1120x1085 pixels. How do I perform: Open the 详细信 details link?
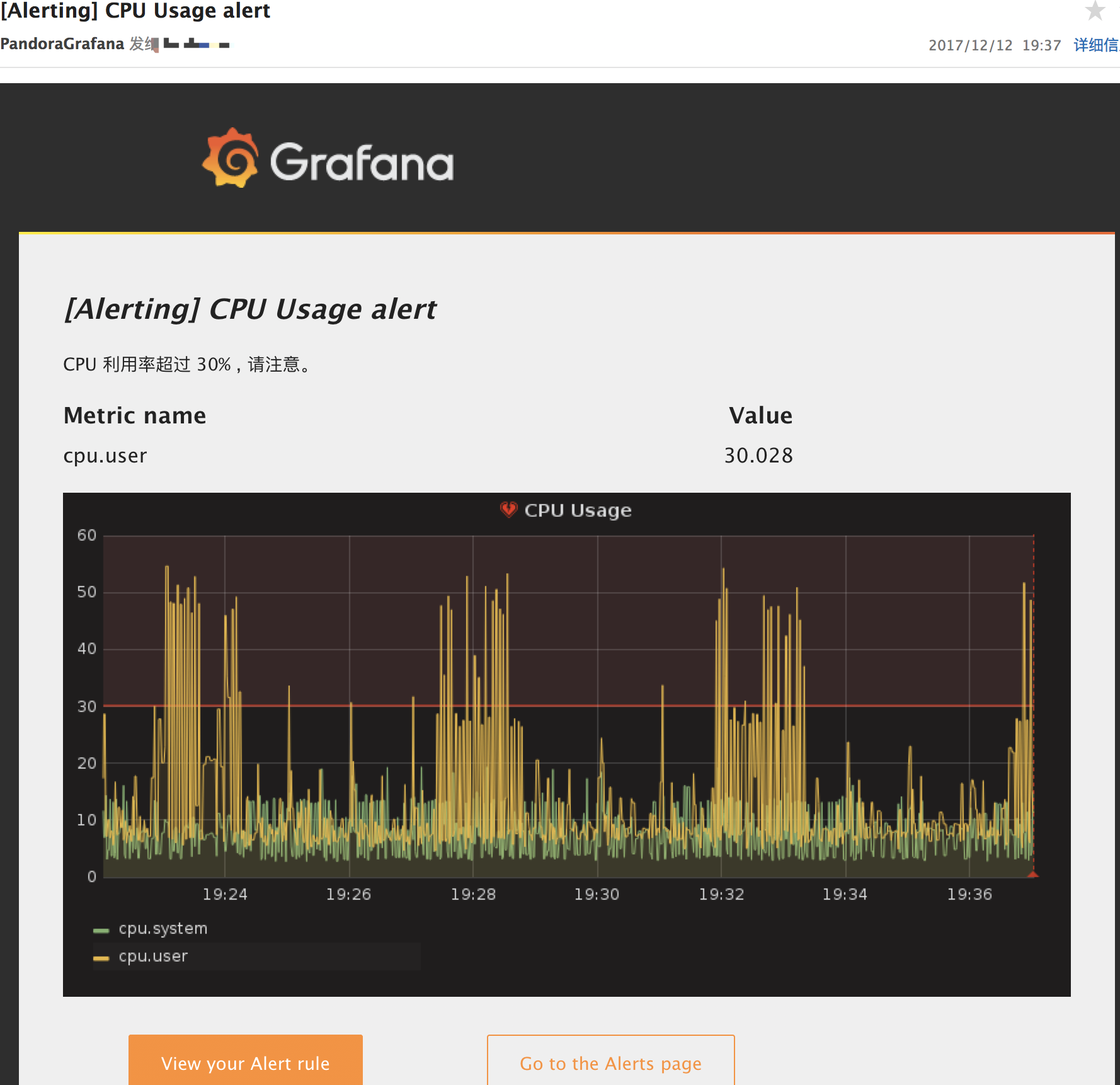1096,45
